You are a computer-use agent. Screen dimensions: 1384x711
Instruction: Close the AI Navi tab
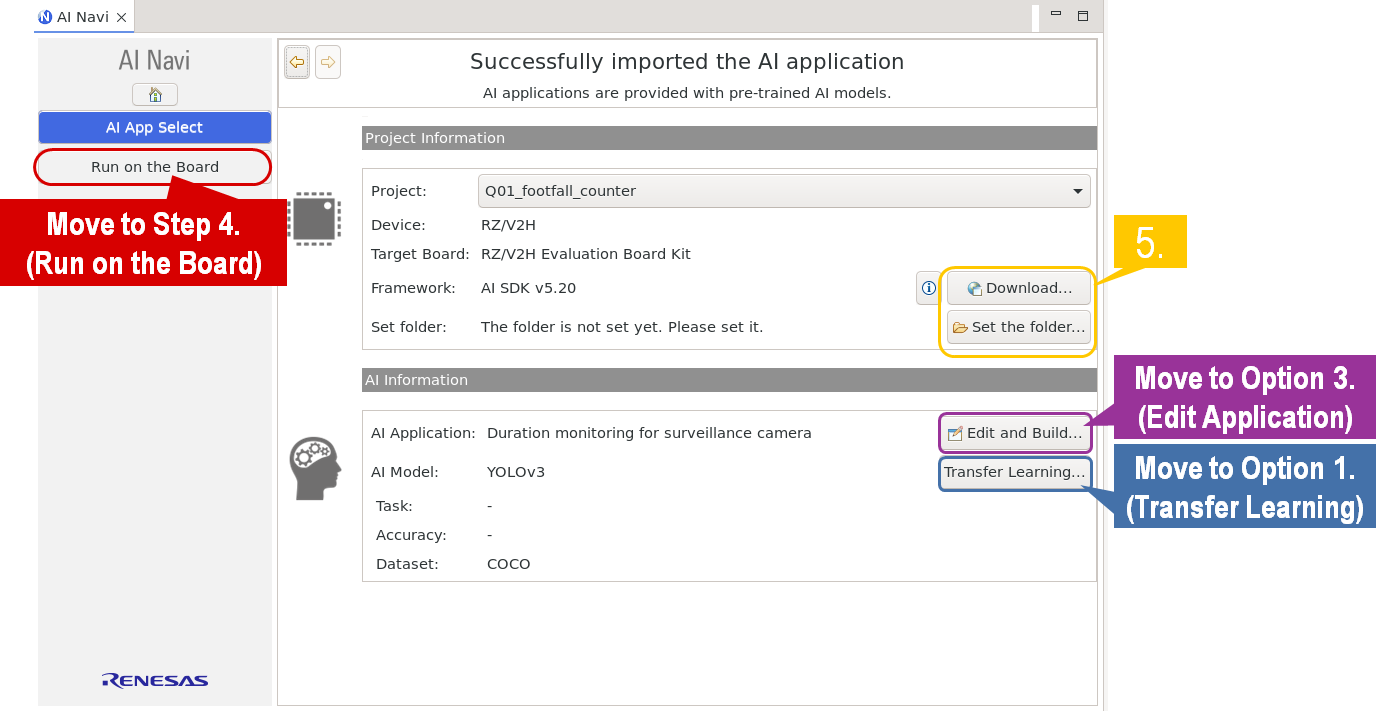121,17
